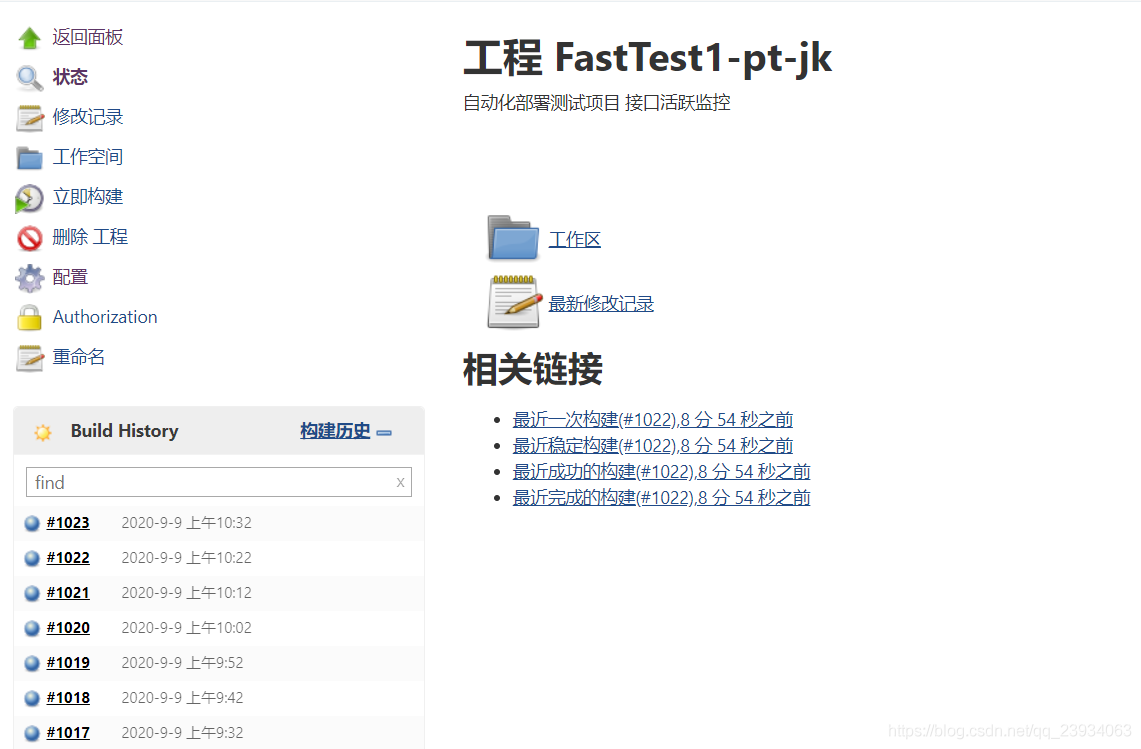Open the 最近完成的构建(#1022) link
Image resolution: width=1141 pixels, height=749 pixels.
tap(661, 498)
